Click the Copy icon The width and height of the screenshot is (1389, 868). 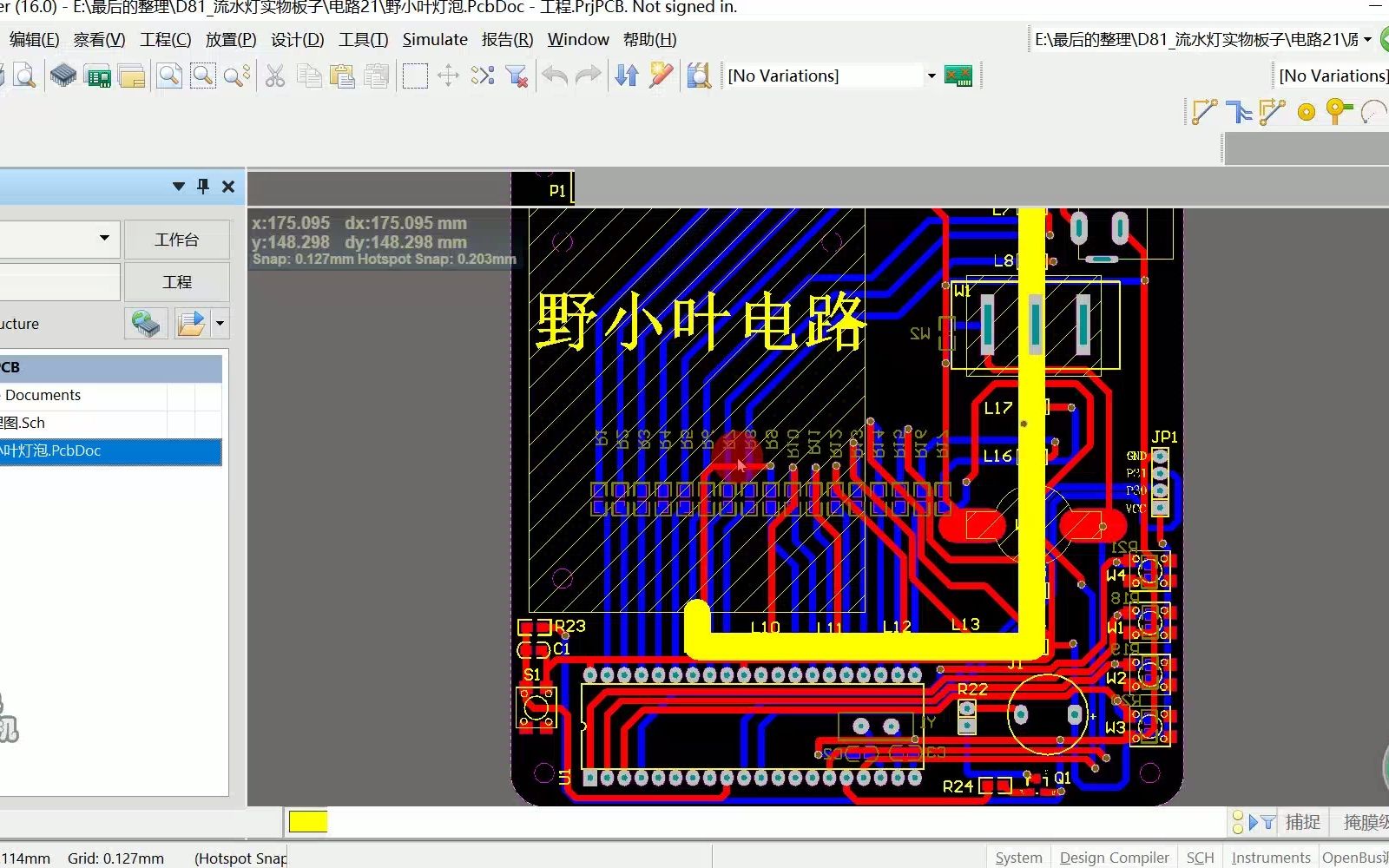309,76
